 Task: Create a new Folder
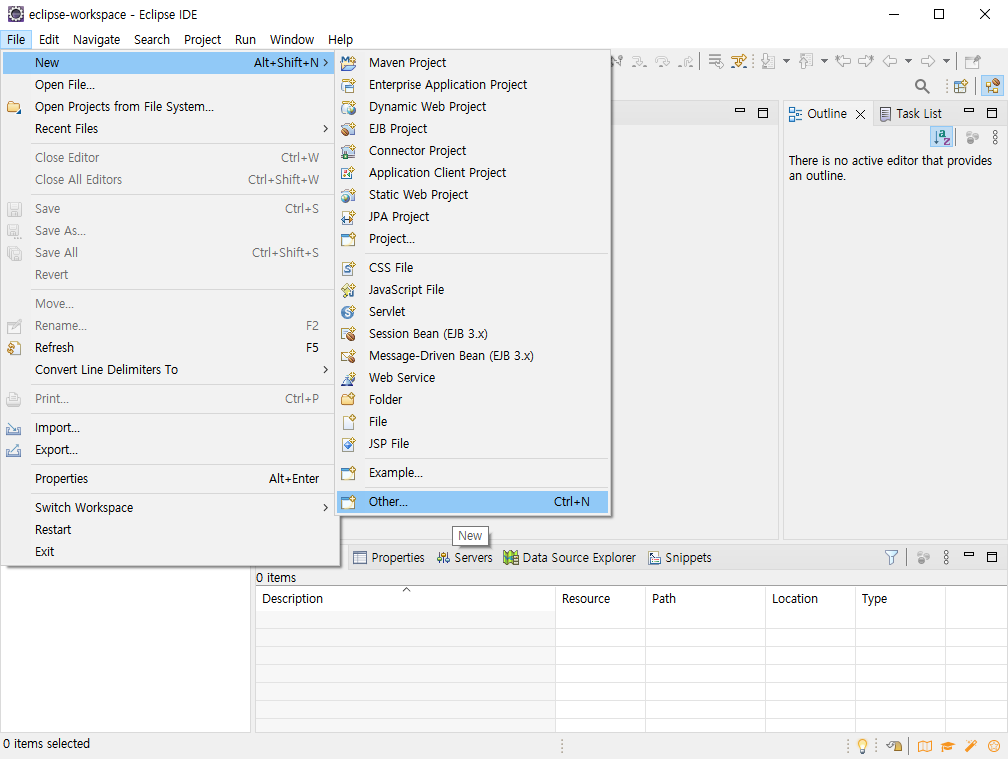472,400
